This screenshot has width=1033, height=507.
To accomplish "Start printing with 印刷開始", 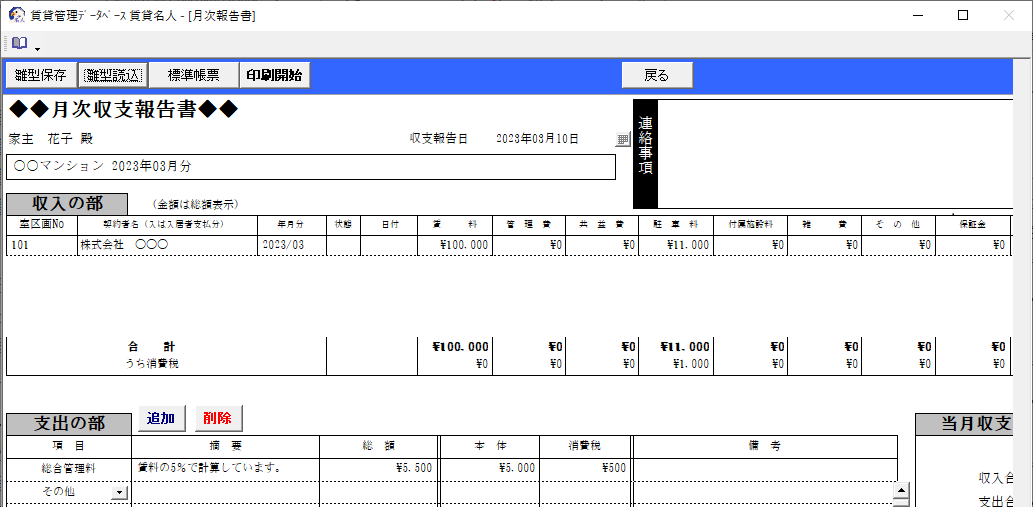I will coord(274,75).
